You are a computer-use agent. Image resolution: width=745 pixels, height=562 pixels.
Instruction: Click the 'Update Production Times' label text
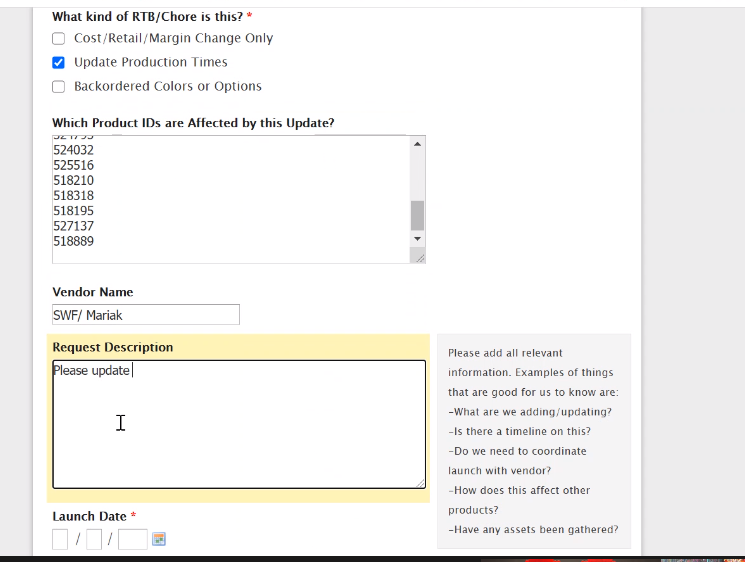click(151, 62)
